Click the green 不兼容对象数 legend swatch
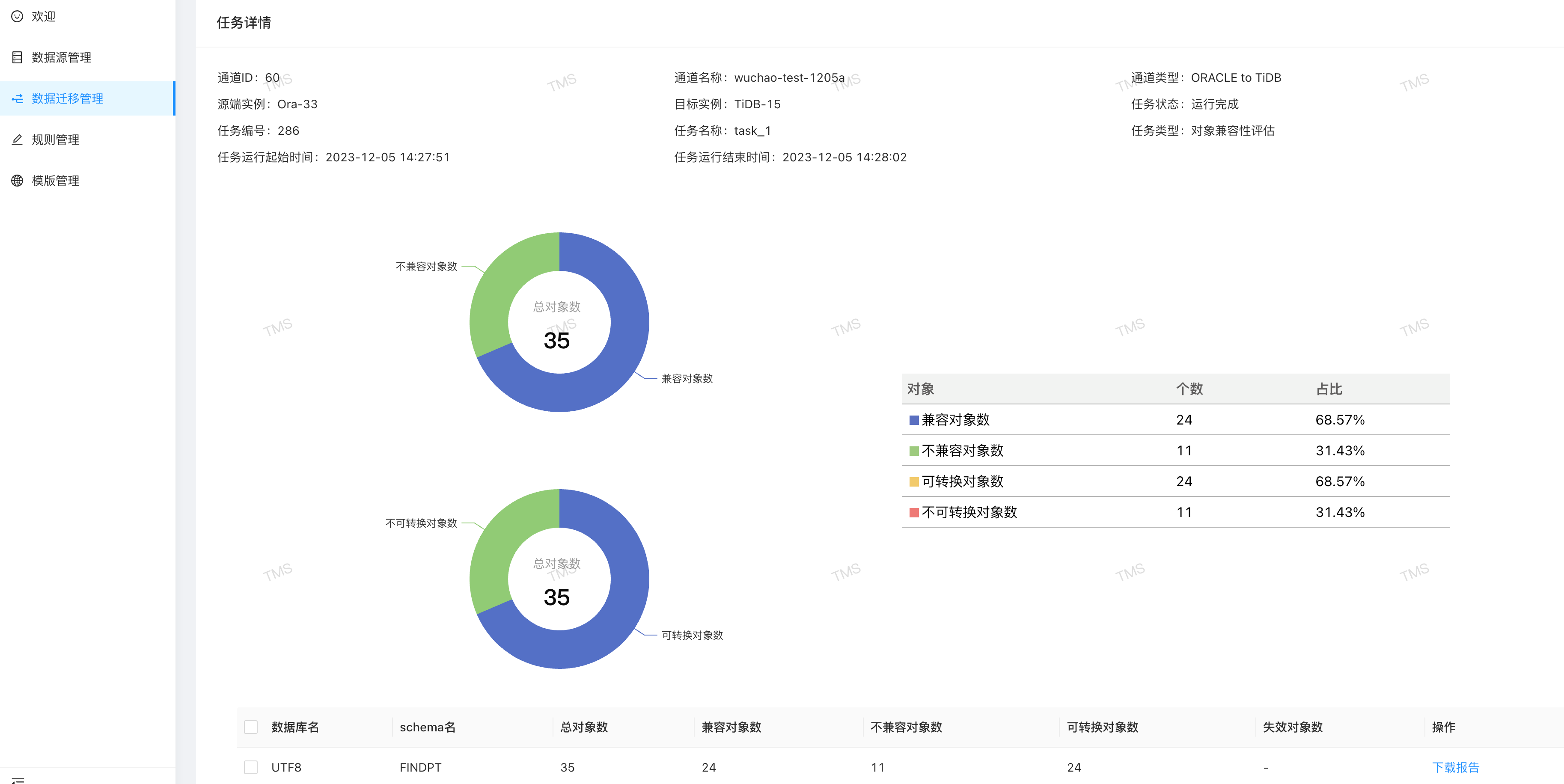 point(914,451)
